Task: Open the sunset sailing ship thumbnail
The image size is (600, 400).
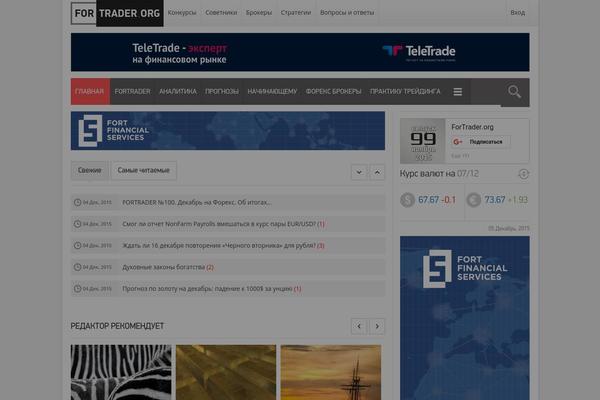Action: pos(331,372)
